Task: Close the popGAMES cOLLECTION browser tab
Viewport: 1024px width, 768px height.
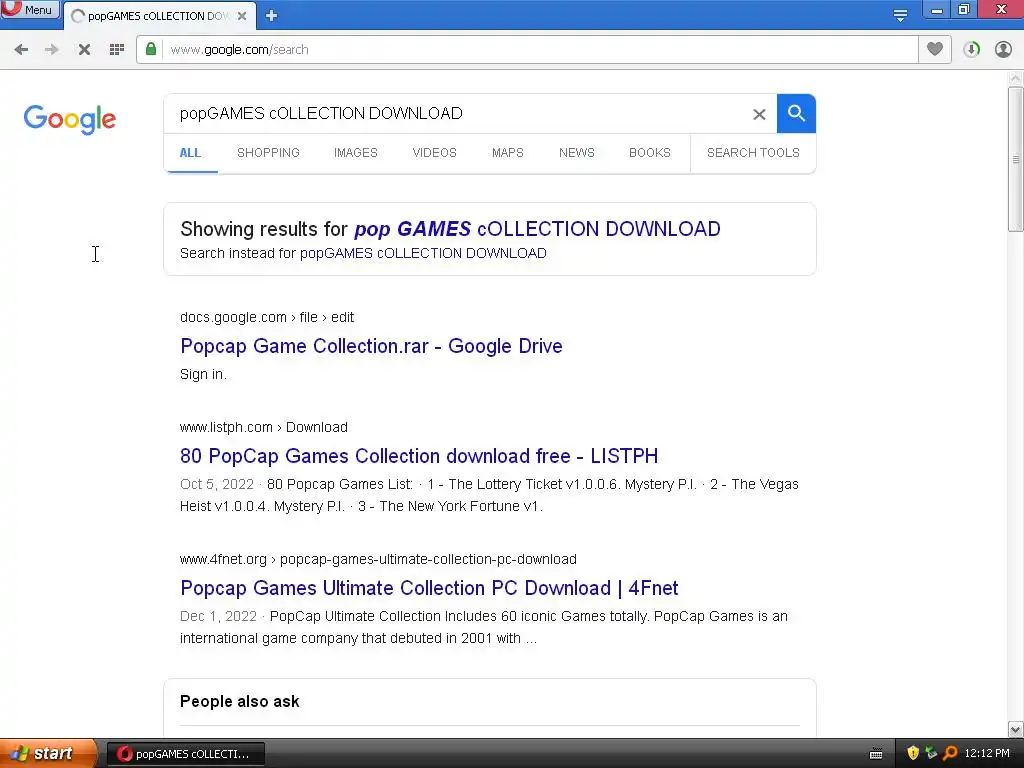Action: pyautogui.click(x=242, y=16)
